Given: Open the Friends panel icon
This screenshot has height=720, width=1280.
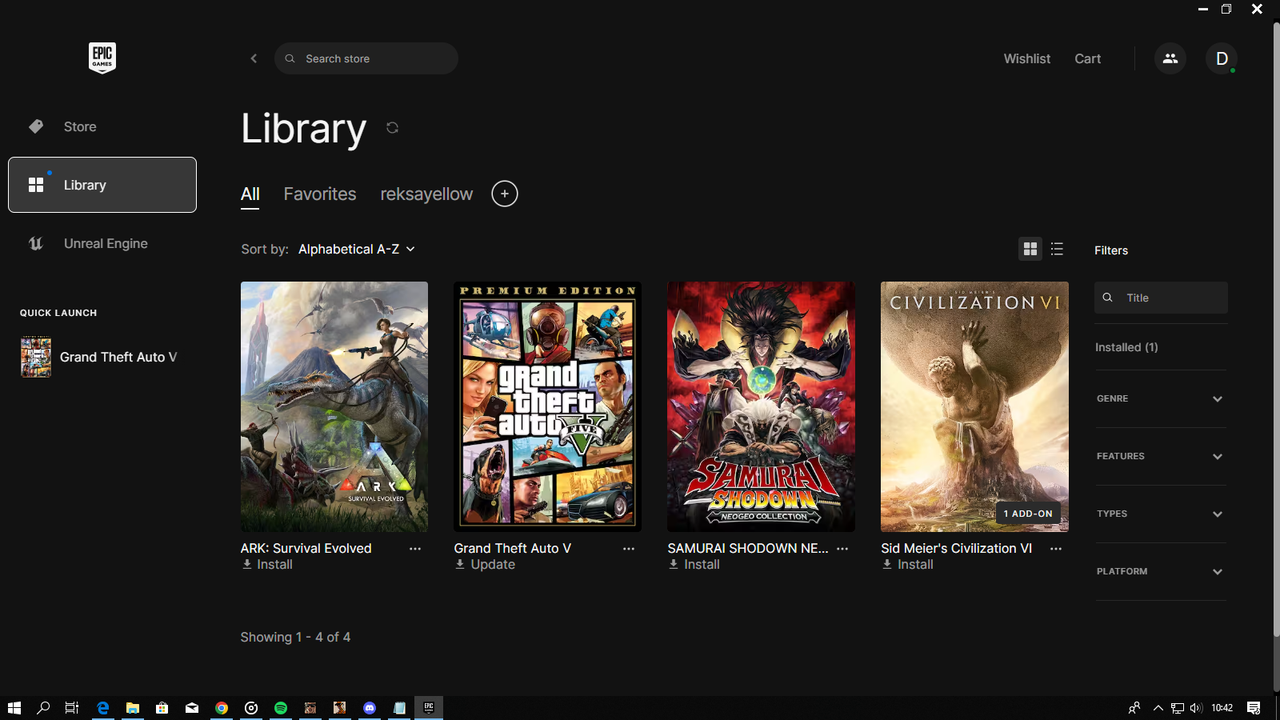Looking at the screenshot, I should coord(1170,59).
